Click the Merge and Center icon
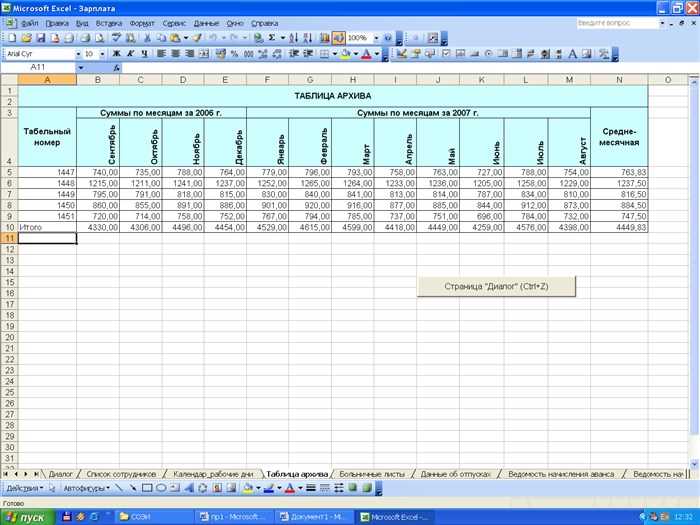The height and width of the screenshot is (525, 700). [204, 54]
